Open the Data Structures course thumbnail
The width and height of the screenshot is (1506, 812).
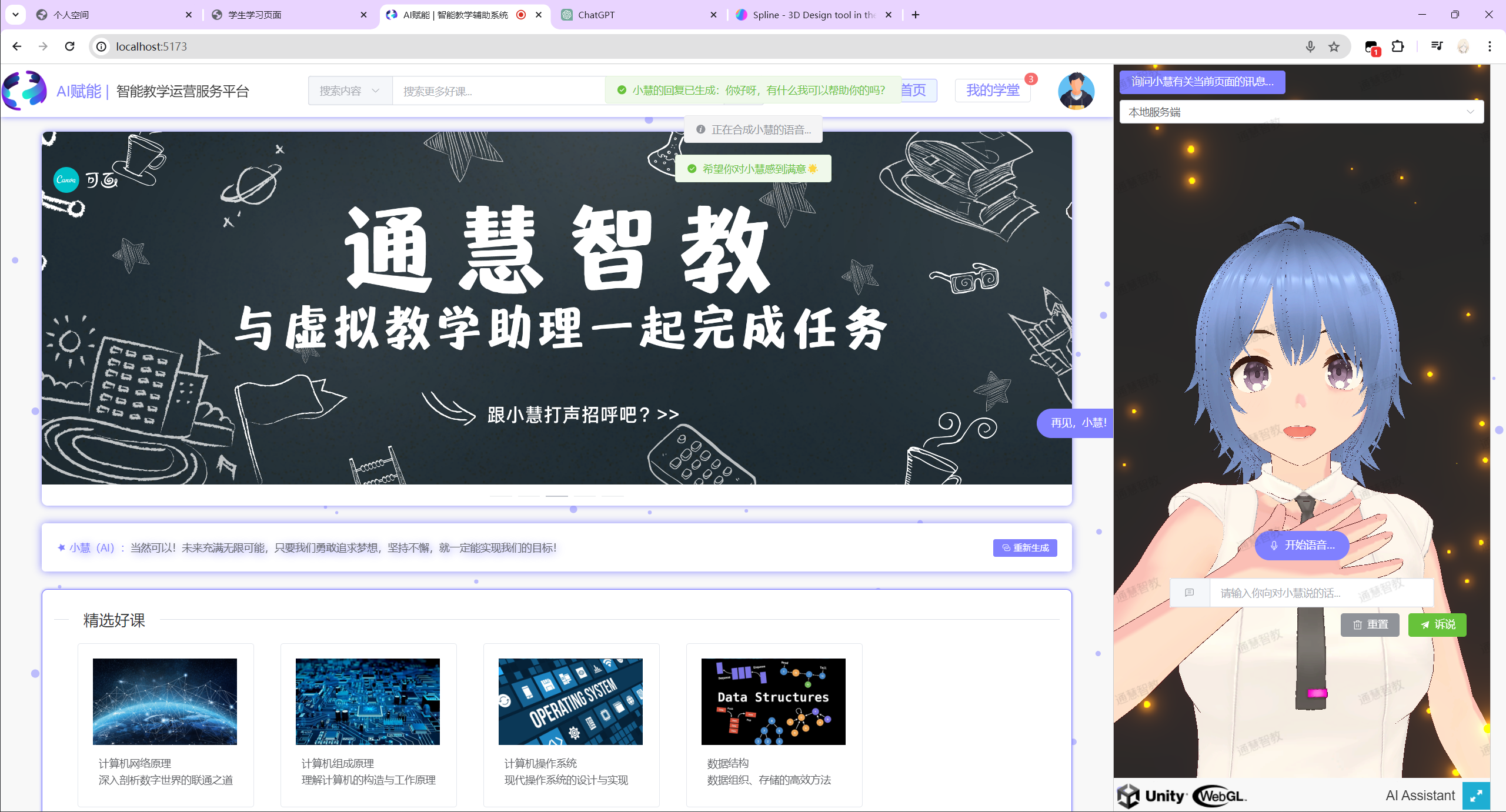(773, 701)
